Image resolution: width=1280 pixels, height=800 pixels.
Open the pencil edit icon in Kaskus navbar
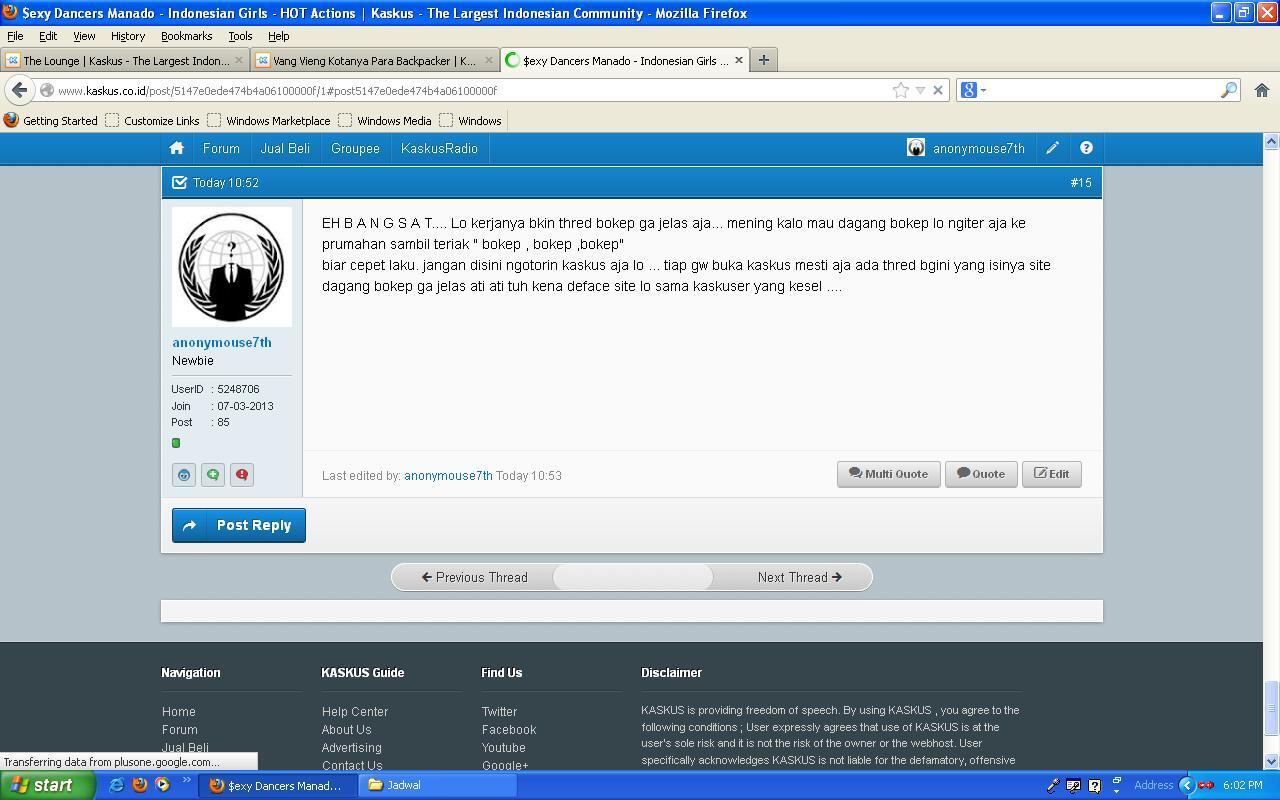click(x=1053, y=148)
